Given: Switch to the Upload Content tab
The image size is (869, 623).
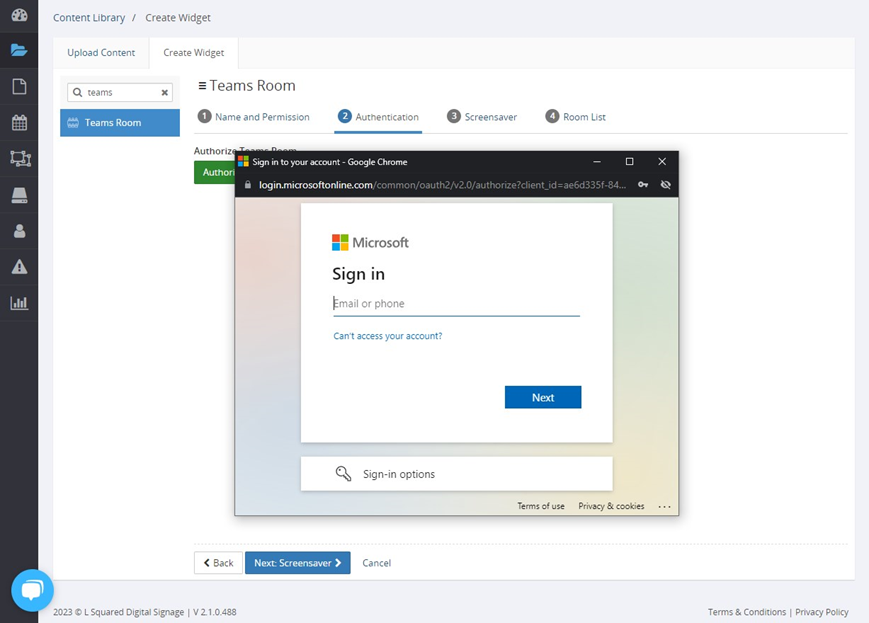Looking at the screenshot, I should coord(101,53).
